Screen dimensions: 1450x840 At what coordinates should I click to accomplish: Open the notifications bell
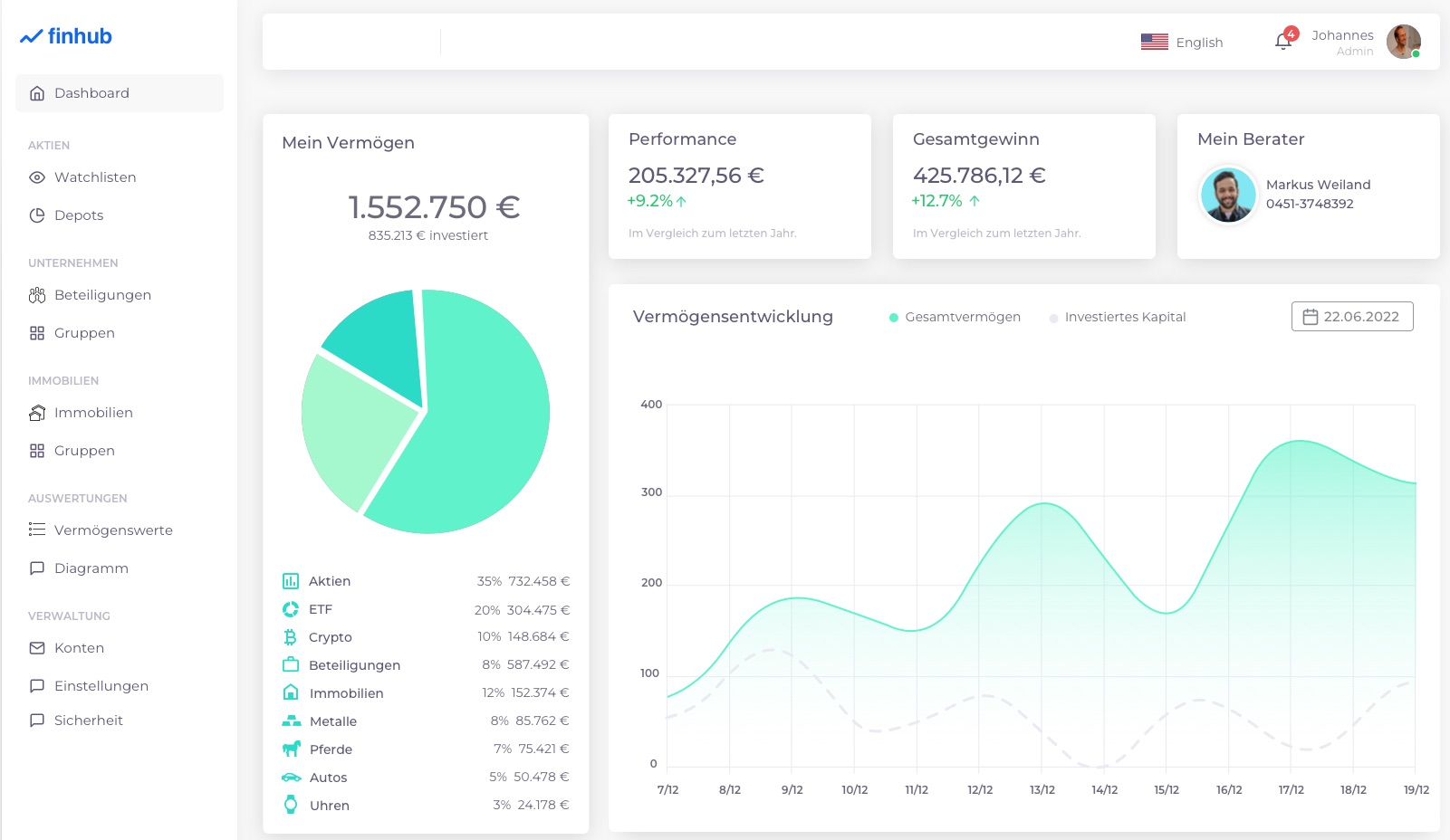1283,41
